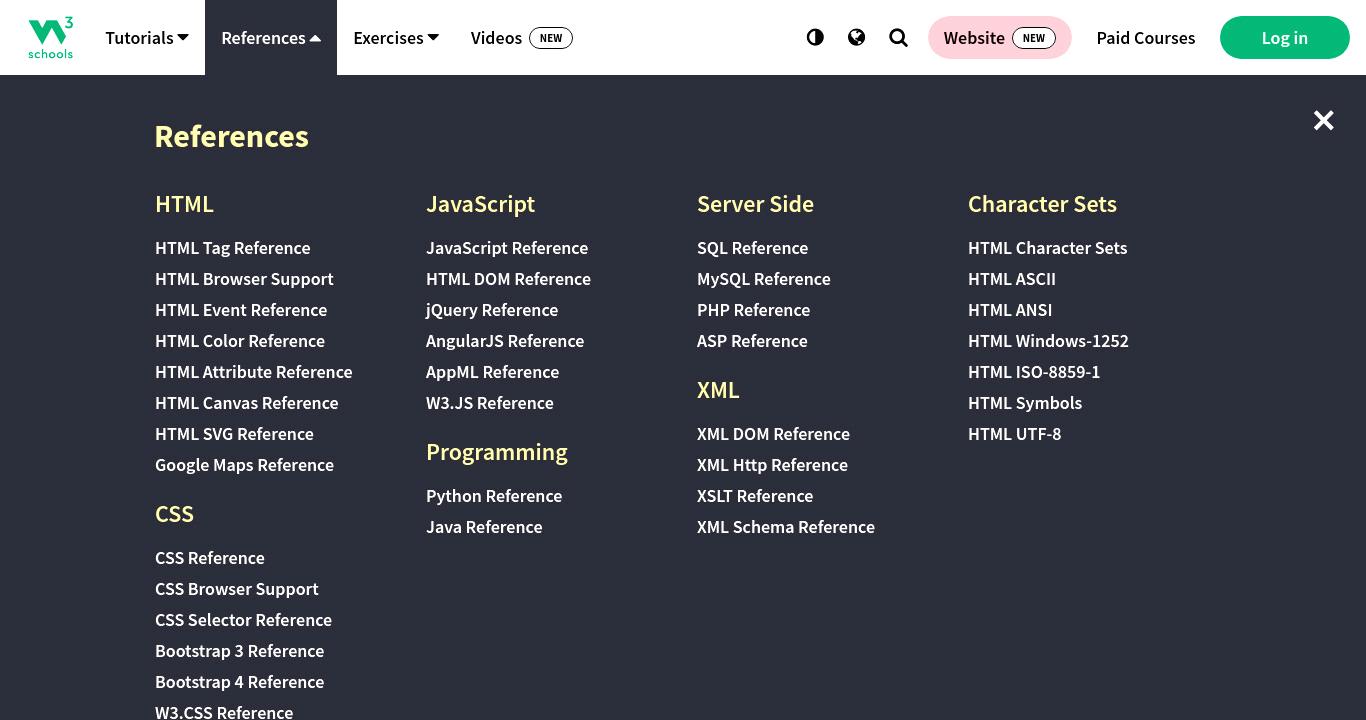This screenshot has height=720, width=1366.
Task: Open JavaScript Reference
Action: click(507, 248)
